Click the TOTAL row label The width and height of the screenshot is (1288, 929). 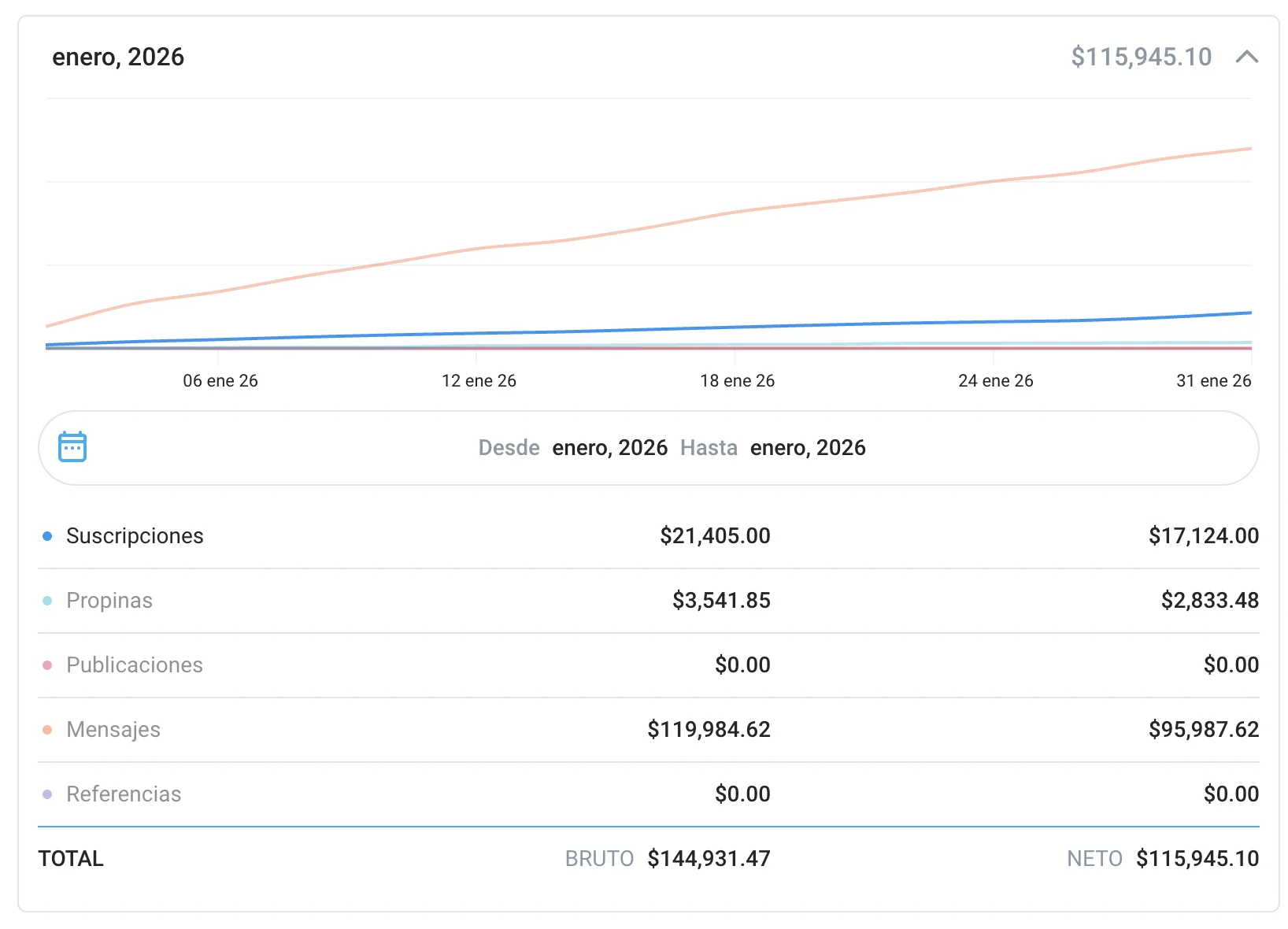71,859
